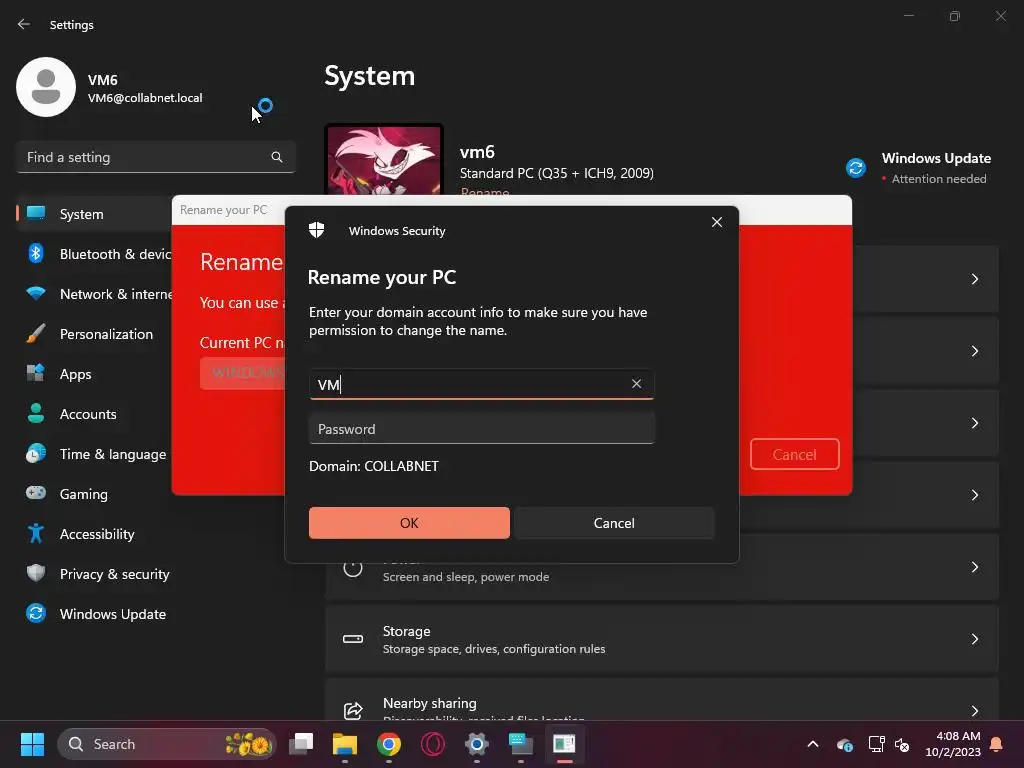Open the Windows Start menu

(x=32, y=744)
